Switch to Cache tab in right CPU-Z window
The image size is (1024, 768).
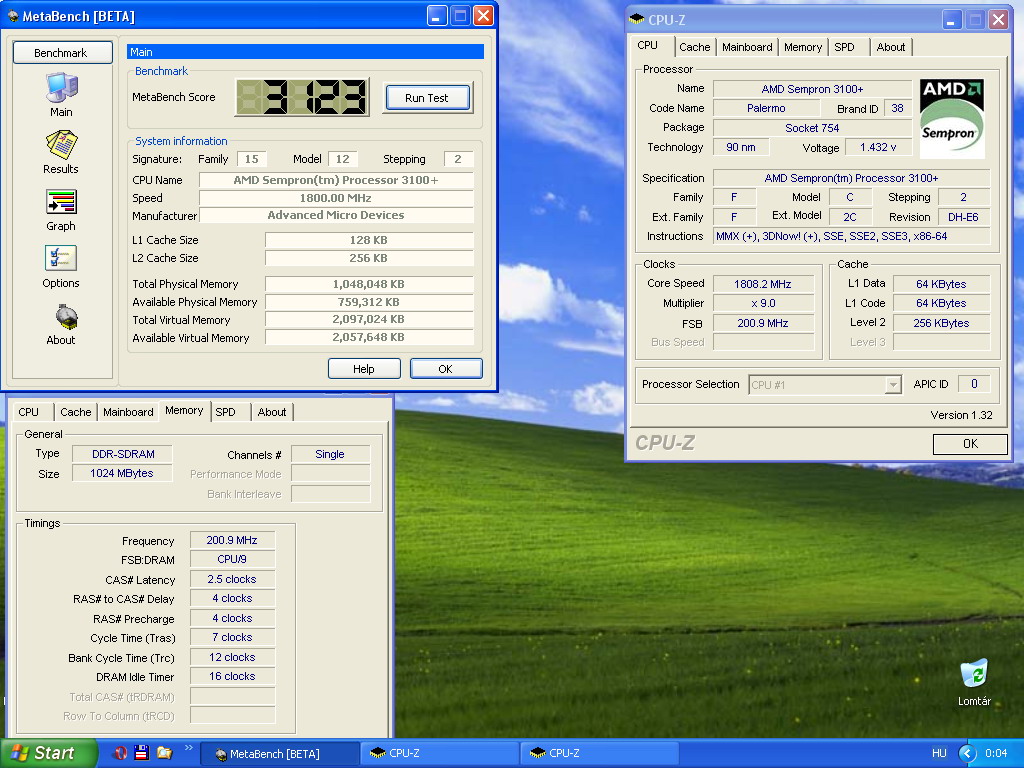tap(694, 47)
